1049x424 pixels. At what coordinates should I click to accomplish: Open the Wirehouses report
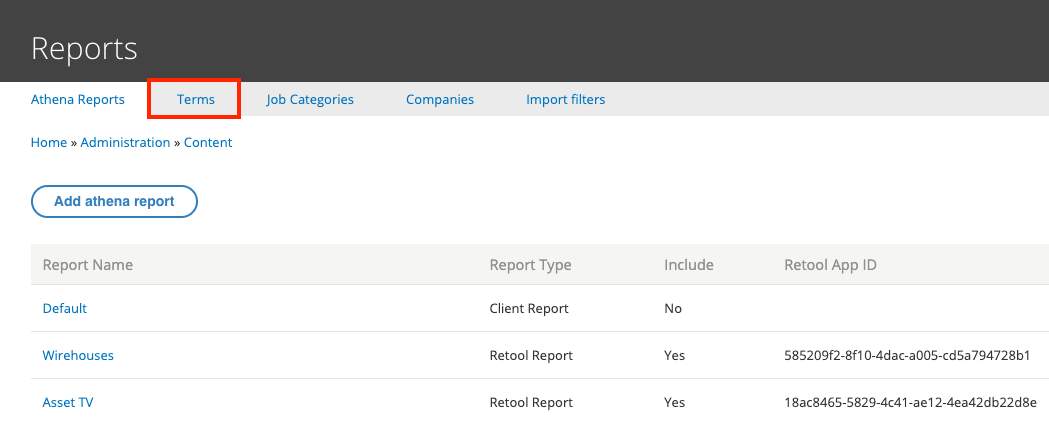(x=78, y=355)
